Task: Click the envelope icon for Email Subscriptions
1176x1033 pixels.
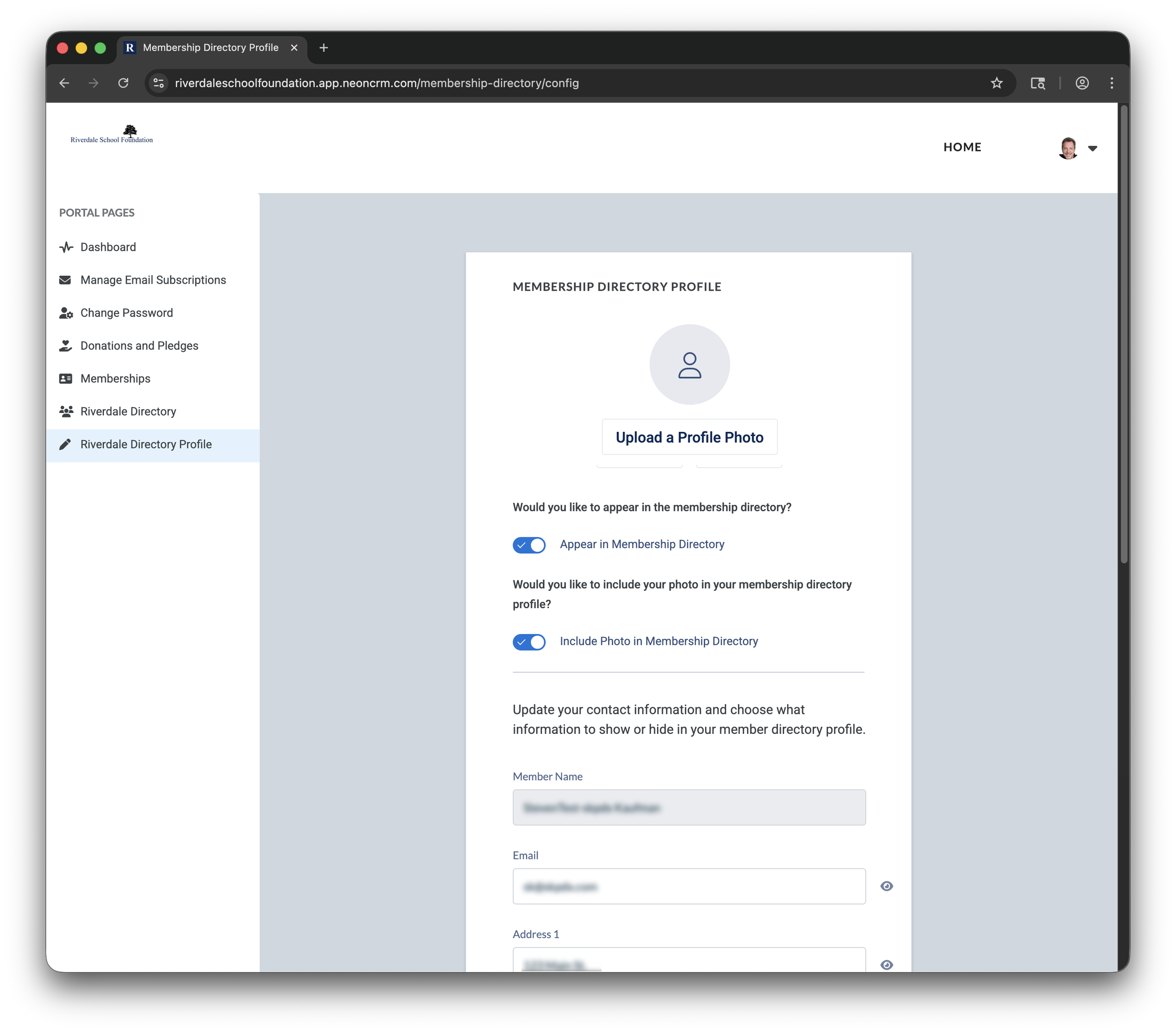Action: coord(65,280)
